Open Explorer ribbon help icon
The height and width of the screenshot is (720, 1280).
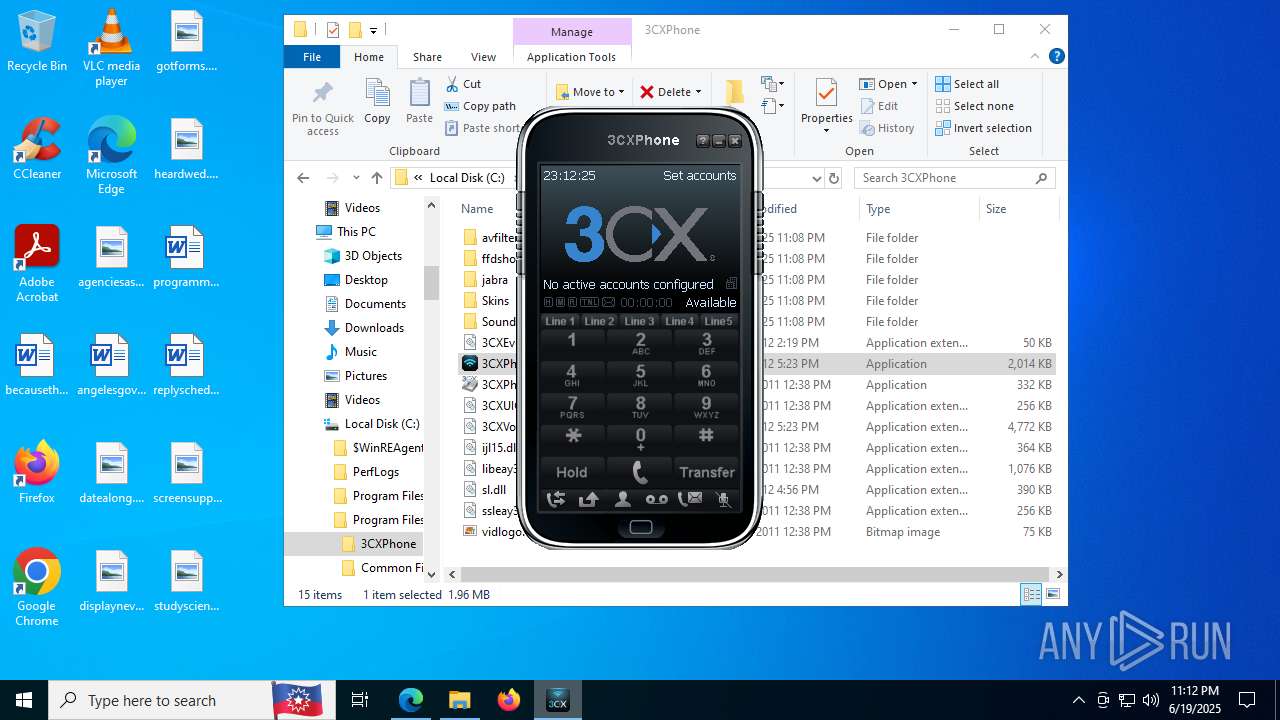pos(1056,57)
